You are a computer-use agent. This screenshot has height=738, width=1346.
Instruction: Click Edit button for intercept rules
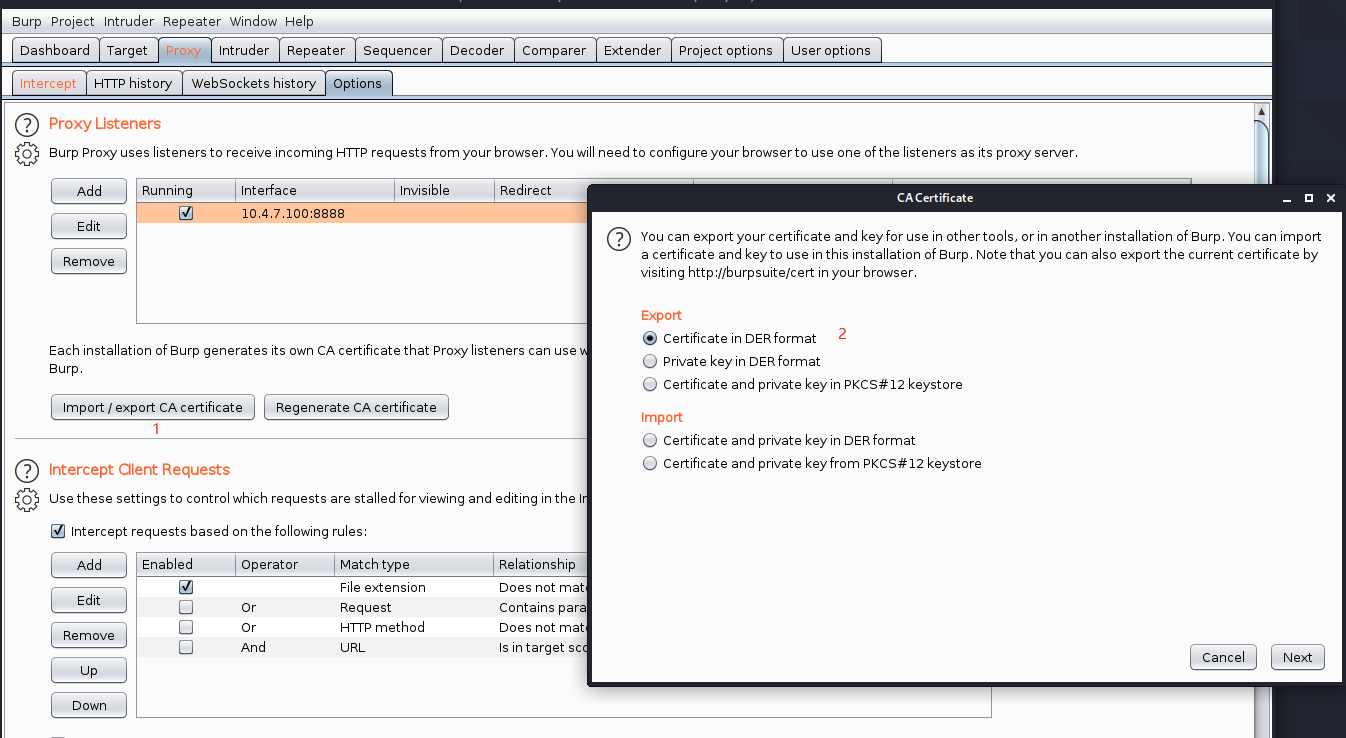click(x=89, y=600)
